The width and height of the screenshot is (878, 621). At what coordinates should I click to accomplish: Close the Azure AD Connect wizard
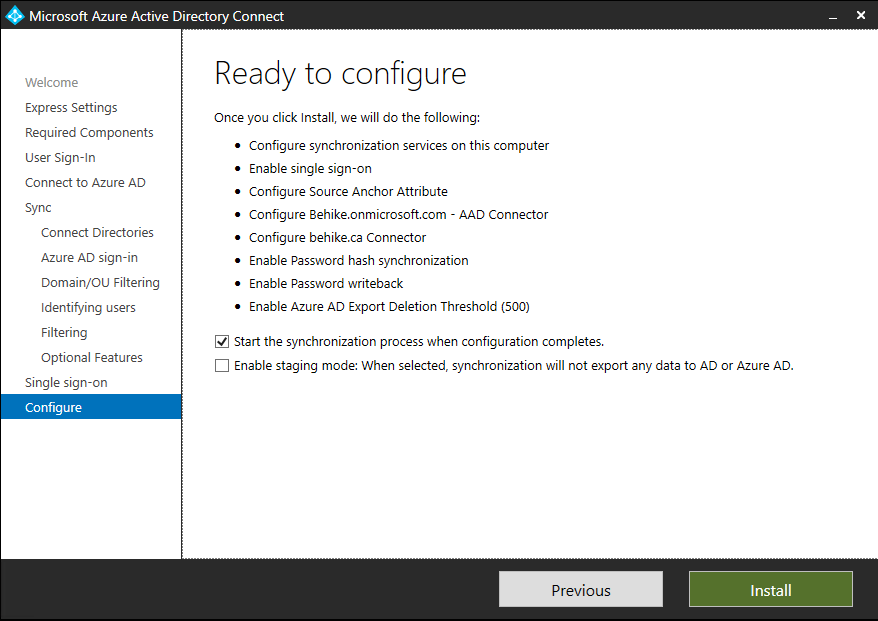coord(861,16)
